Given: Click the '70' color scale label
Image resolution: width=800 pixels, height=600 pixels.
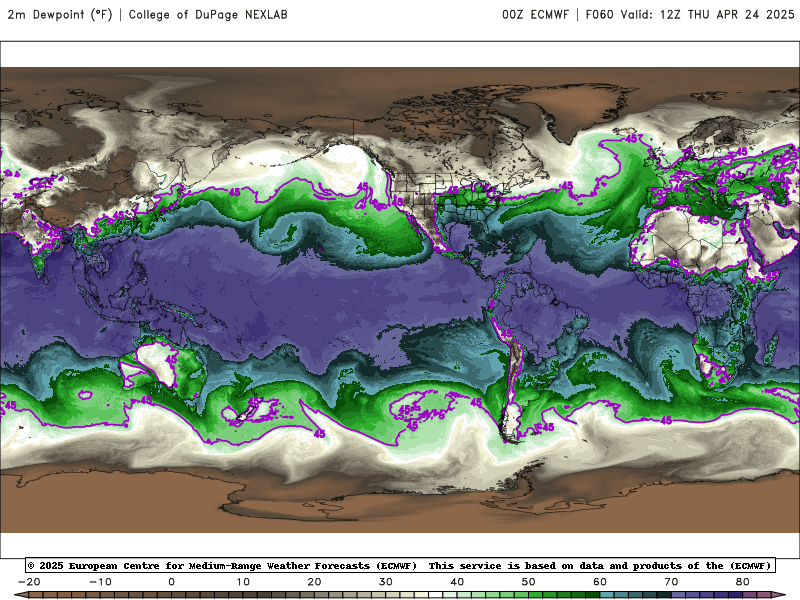Looking at the screenshot, I should [x=671, y=582].
